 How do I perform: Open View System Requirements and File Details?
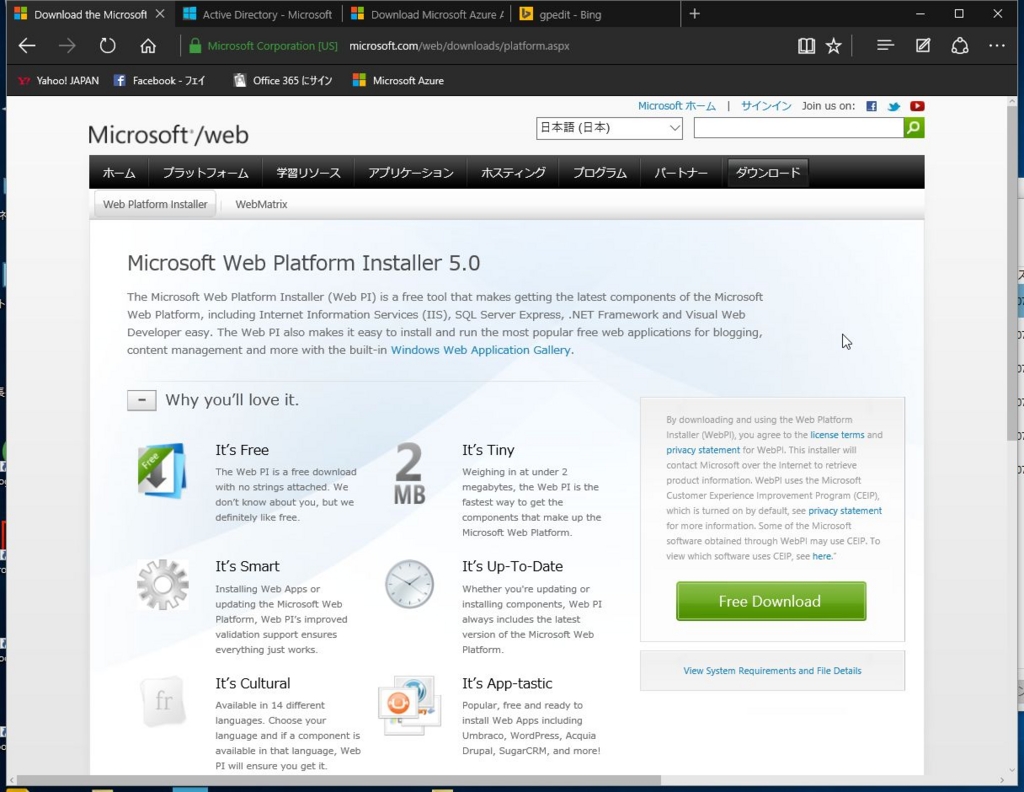(772, 671)
